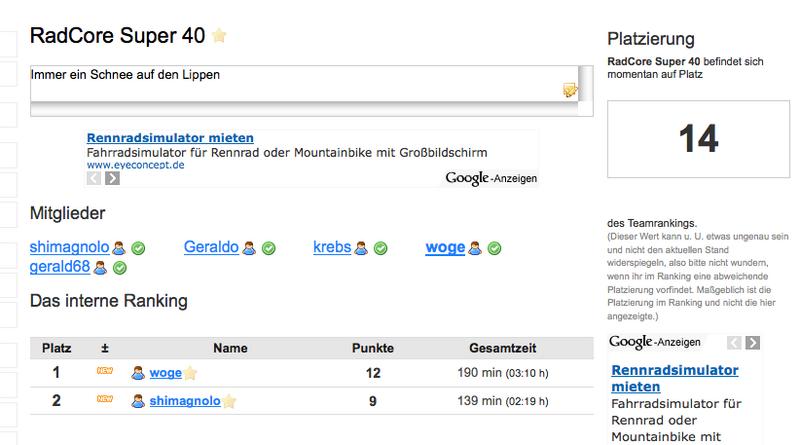The width and height of the screenshot is (800, 445).
Task: Click the user icon next to shimagnolo member
Action: (118, 248)
